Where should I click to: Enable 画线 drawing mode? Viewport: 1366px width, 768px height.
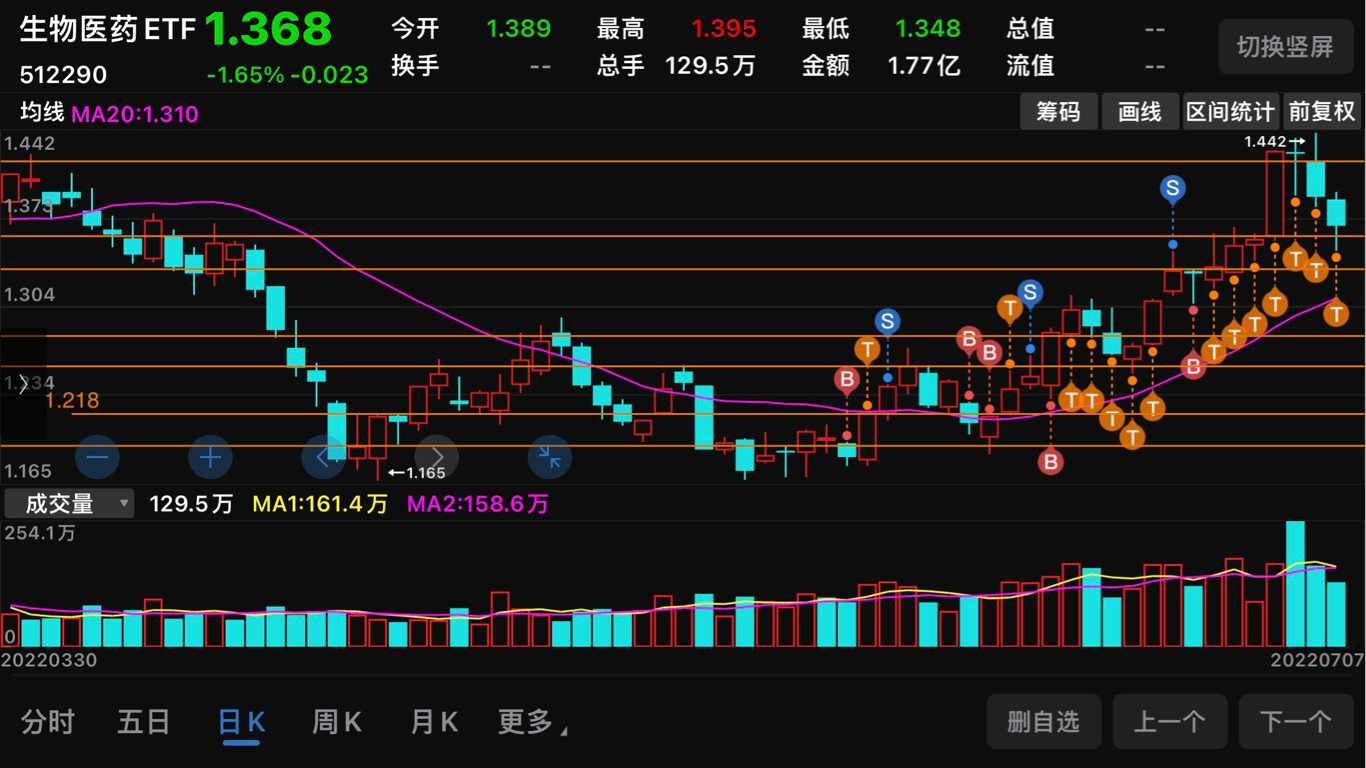point(1140,111)
